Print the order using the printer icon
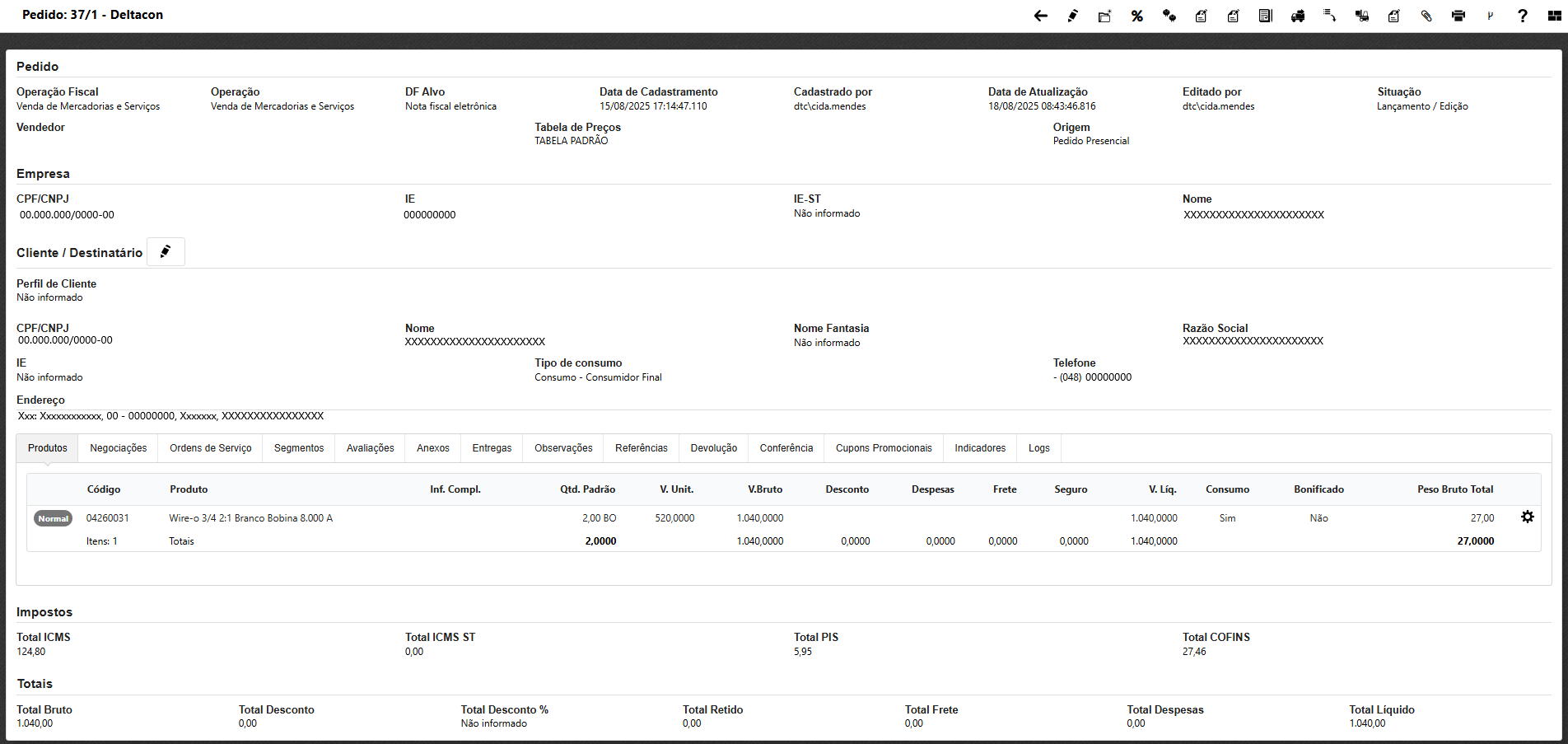The image size is (1568, 744). click(x=1458, y=16)
